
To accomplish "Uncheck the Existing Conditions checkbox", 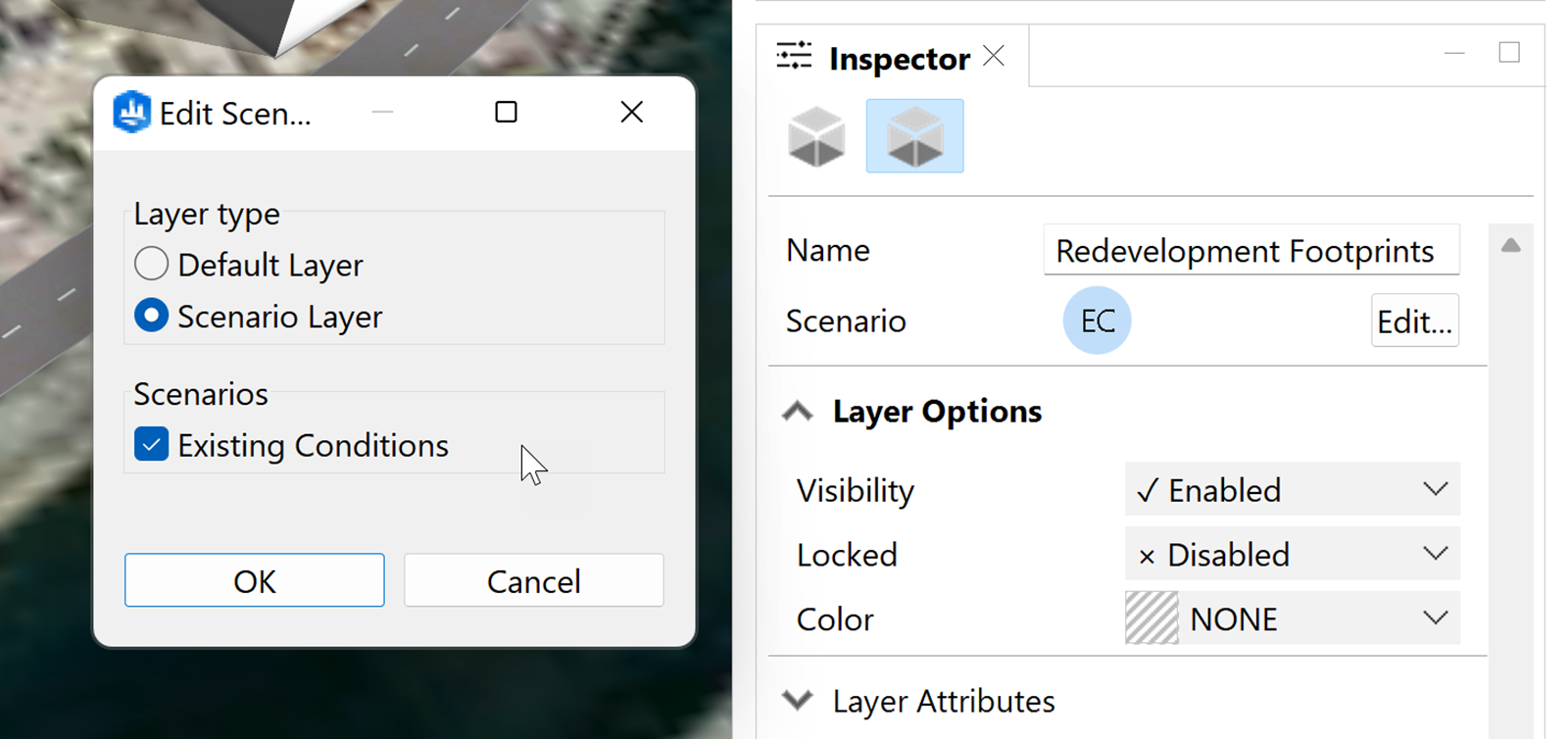I will [x=152, y=444].
